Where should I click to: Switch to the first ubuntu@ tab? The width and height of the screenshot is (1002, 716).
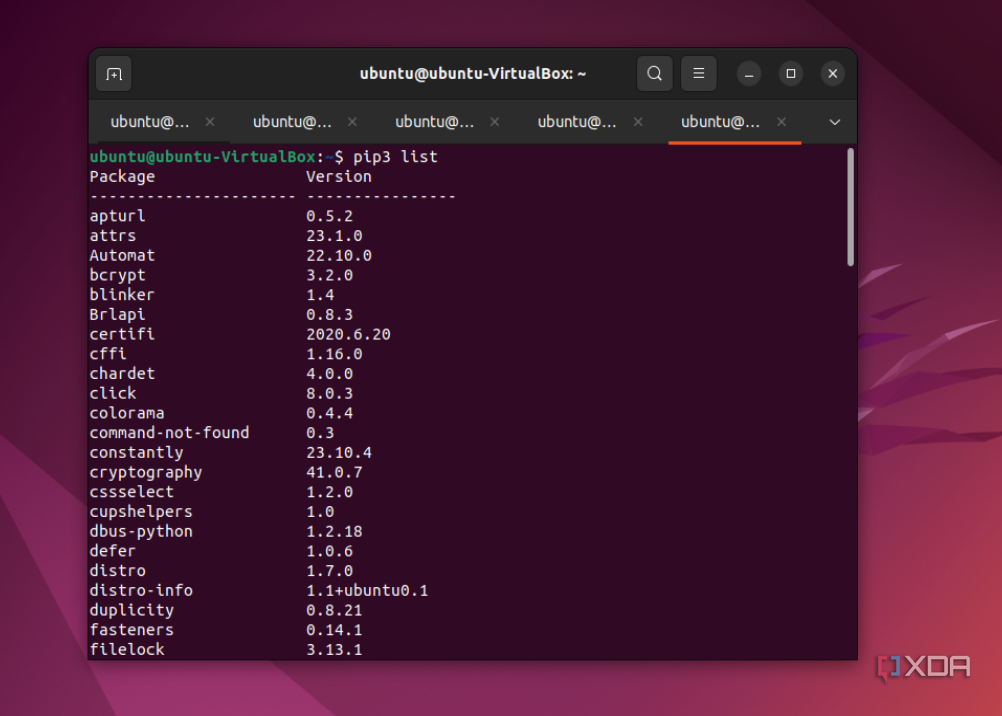[150, 122]
